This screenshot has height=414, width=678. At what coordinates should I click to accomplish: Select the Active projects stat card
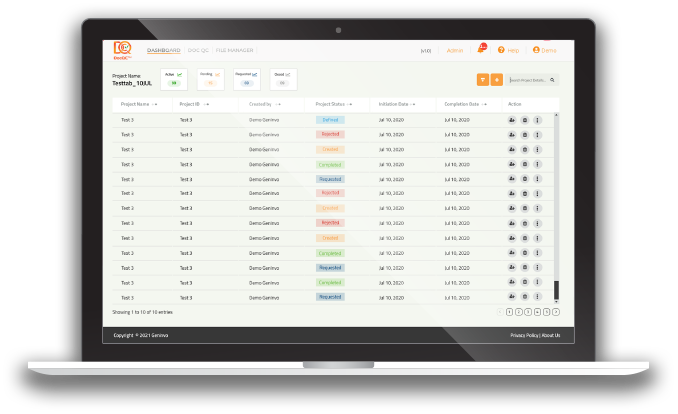pos(174,79)
